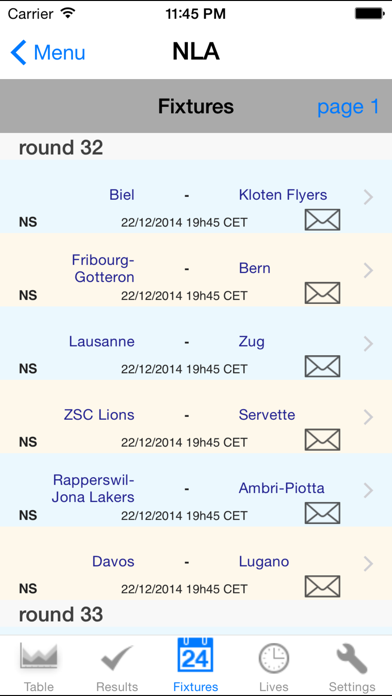Go back to Menu
The width and height of the screenshot is (392, 696).
pos(48,52)
